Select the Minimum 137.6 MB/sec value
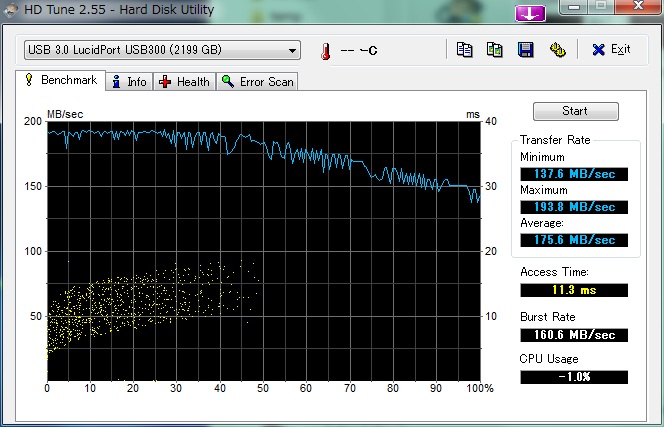 [x=574, y=174]
